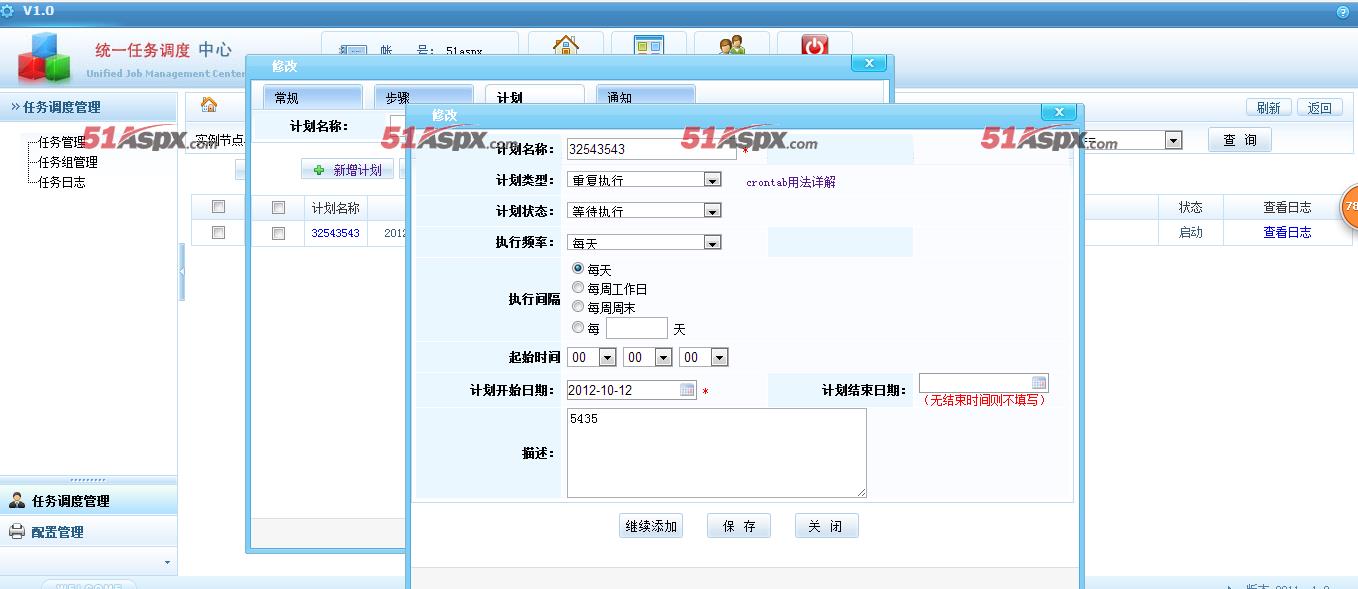Click printer icon beside 配置管理
Viewport: 1358px width, 589px height.
pos(17,532)
